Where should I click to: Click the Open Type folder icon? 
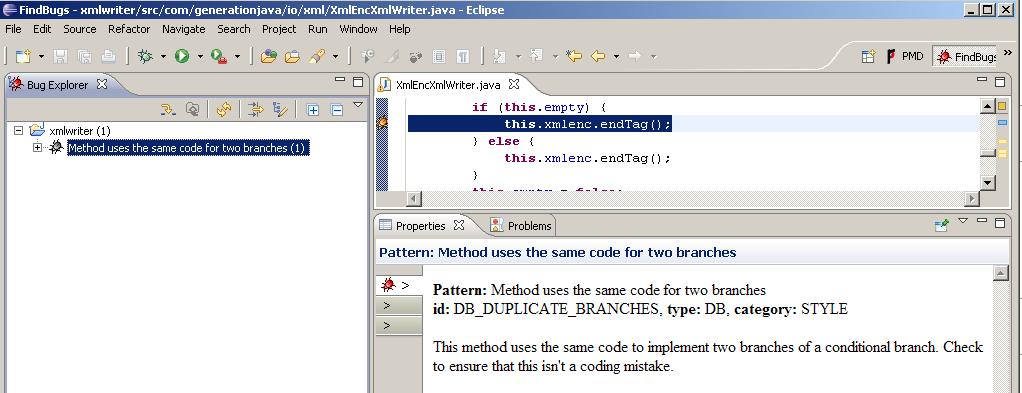click(x=268, y=57)
